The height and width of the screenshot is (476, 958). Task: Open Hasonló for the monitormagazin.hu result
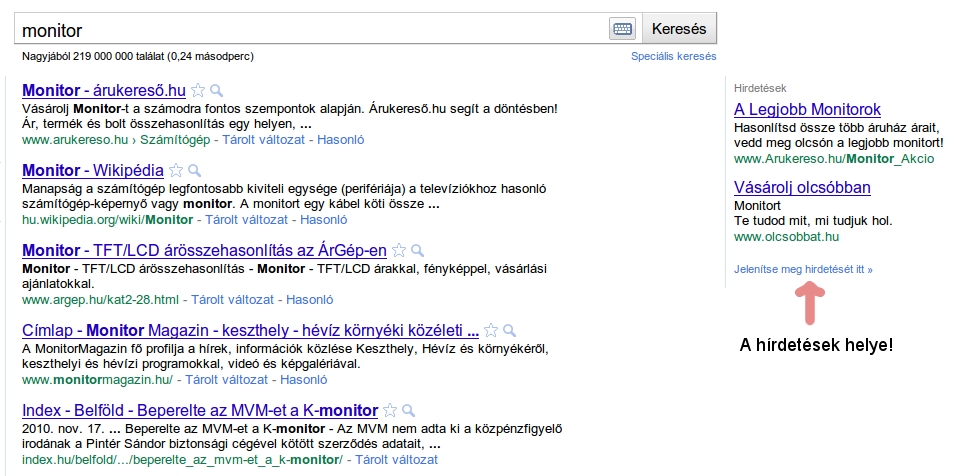[304, 379]
